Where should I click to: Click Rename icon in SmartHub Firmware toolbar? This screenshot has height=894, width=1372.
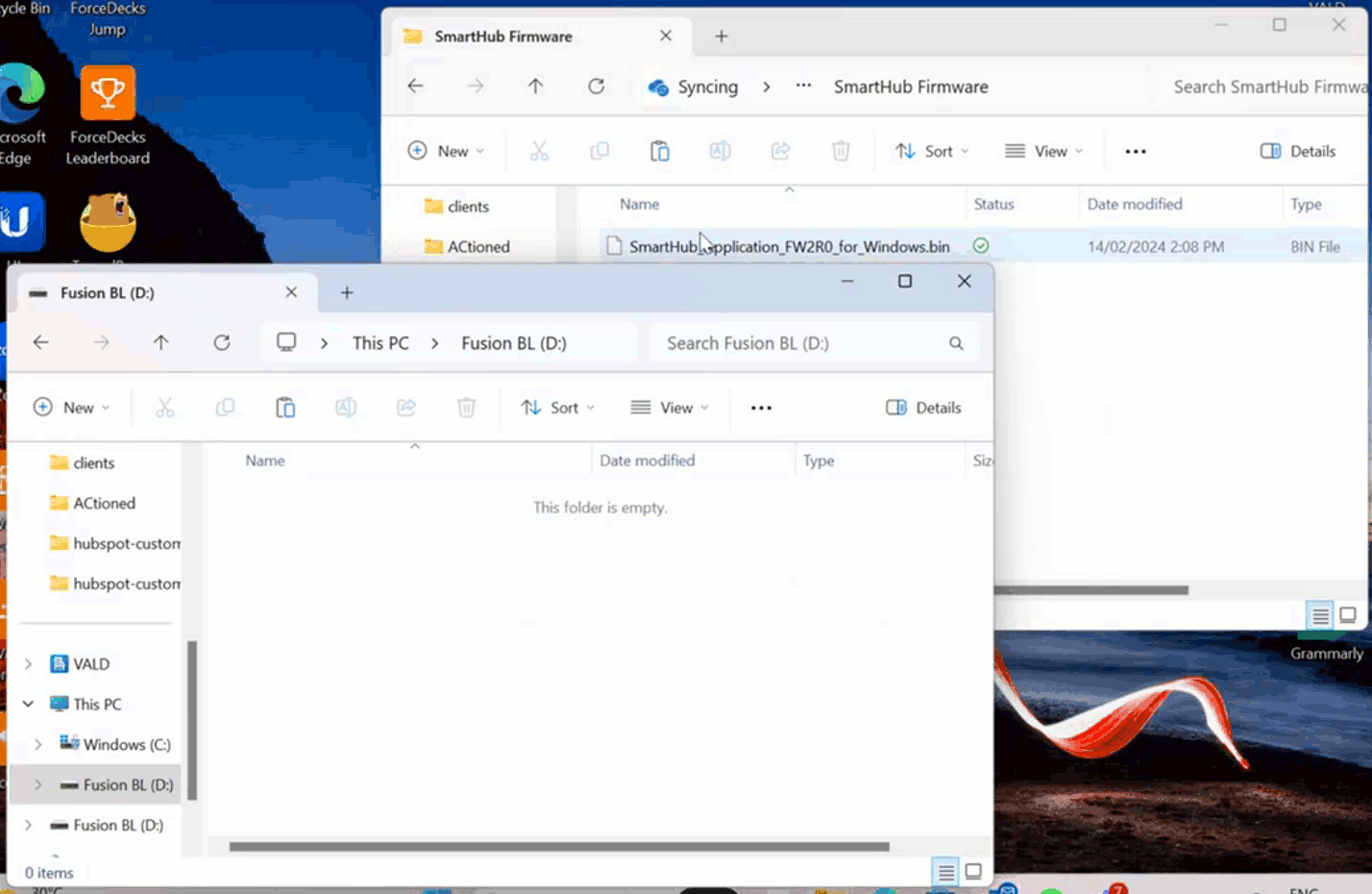coord(720,151)
